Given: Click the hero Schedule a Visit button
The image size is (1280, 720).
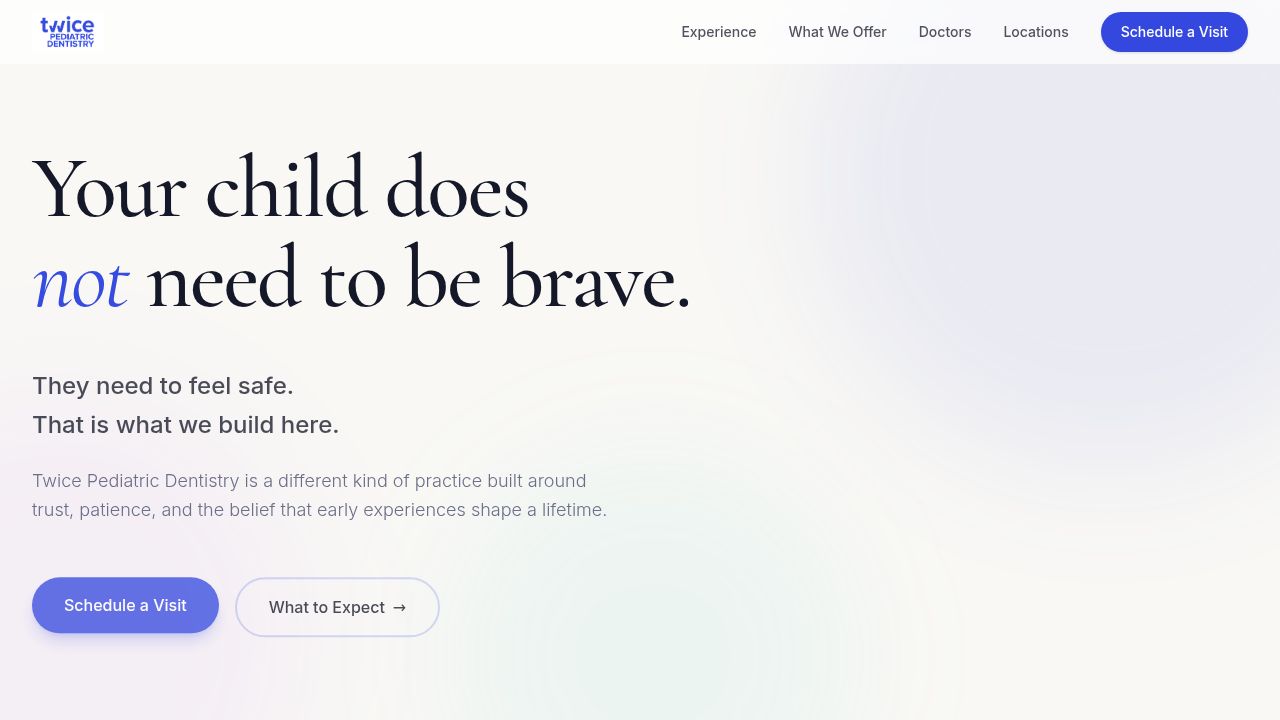Looking at the screenshot, I should [125, 605].
